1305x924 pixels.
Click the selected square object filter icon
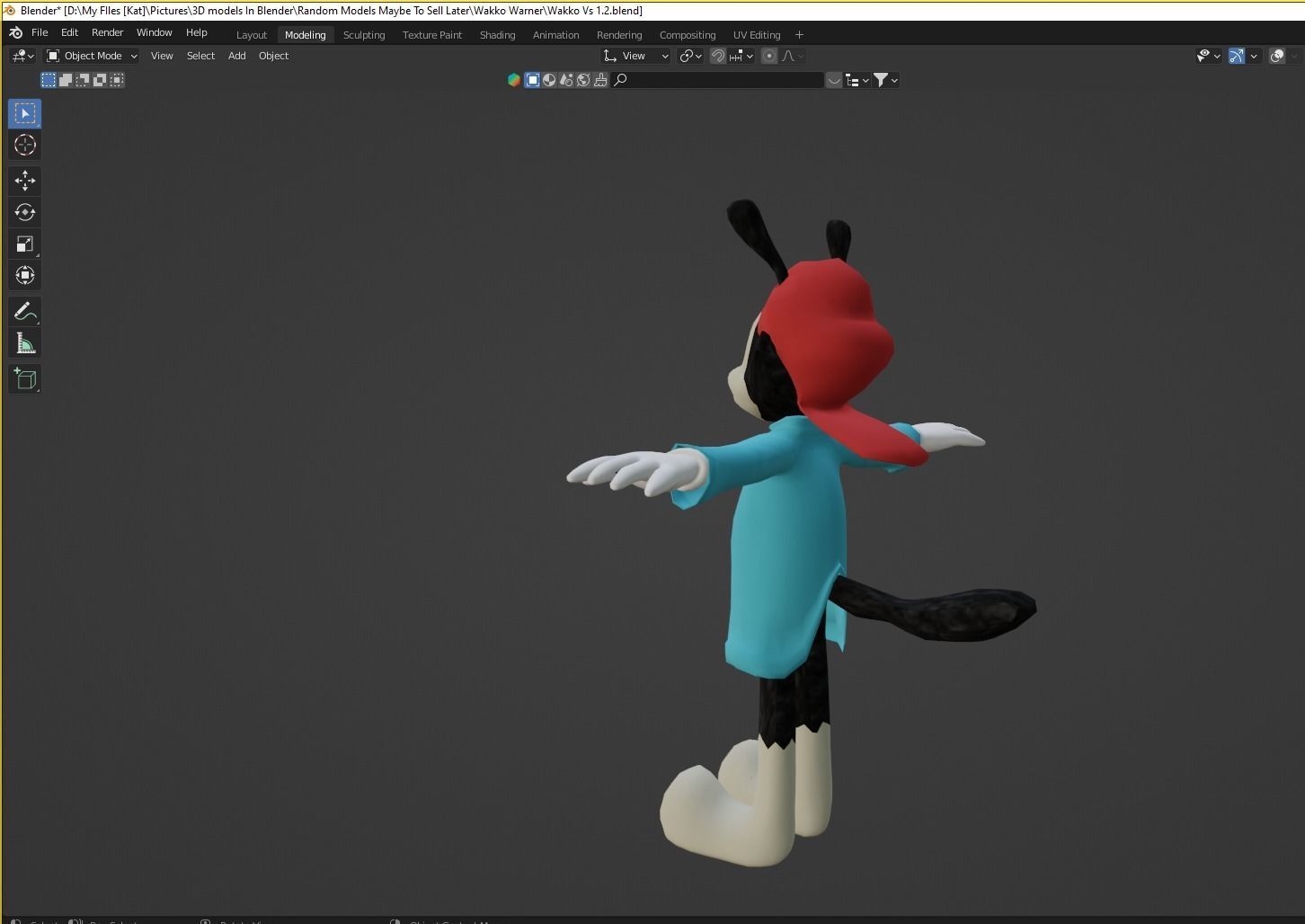point(532,80)
